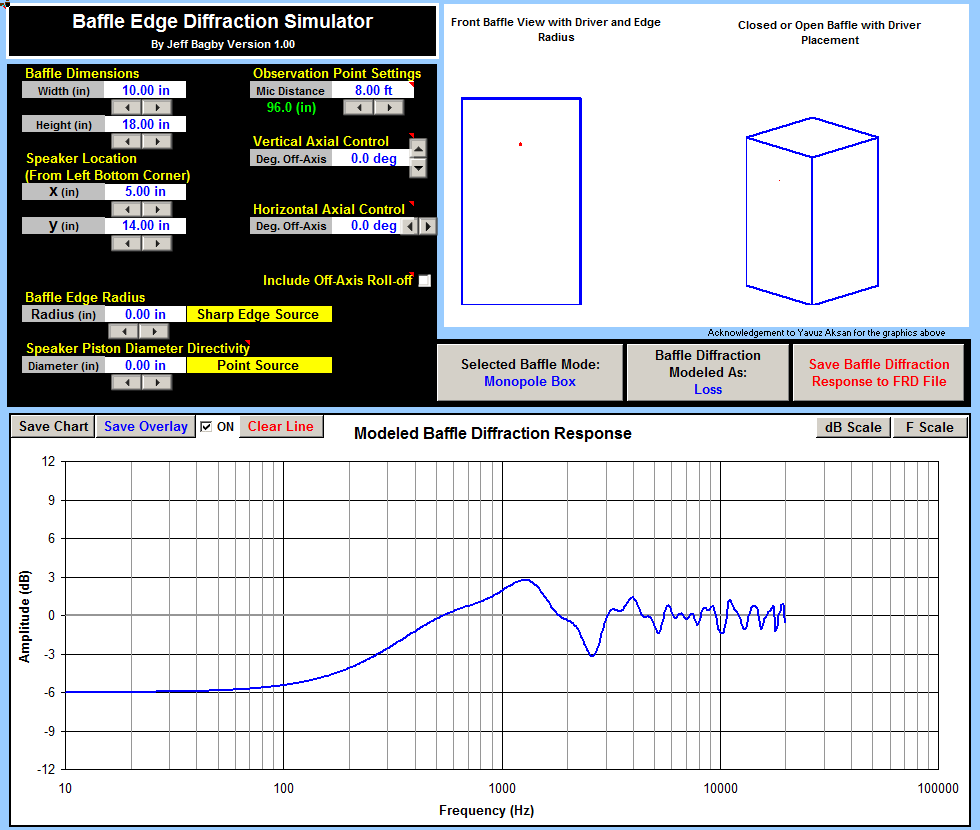
Task: Increase Mic Distance with right arrow
Action: pyautogui.click(x=389, y=107)
